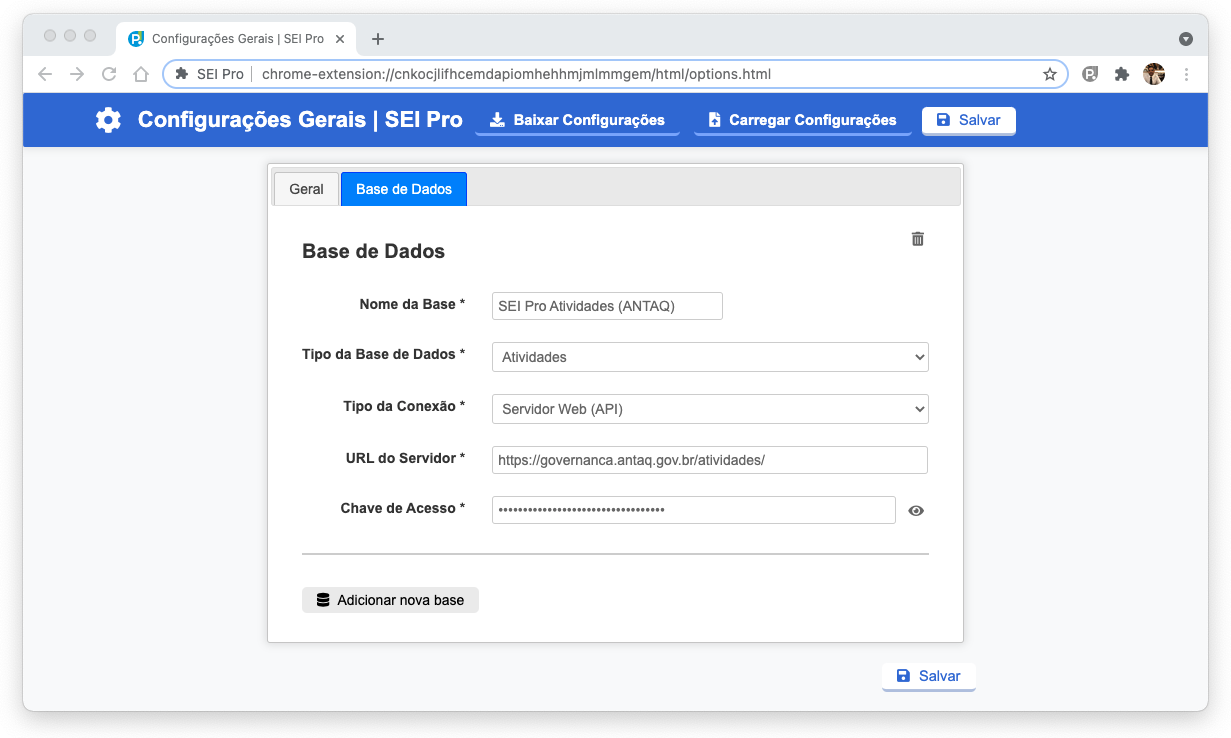This screenshot has height=738, width=1231.
Task: Click the Salvar button below the form
Action: pyautogui.click(x=928, y=676)
